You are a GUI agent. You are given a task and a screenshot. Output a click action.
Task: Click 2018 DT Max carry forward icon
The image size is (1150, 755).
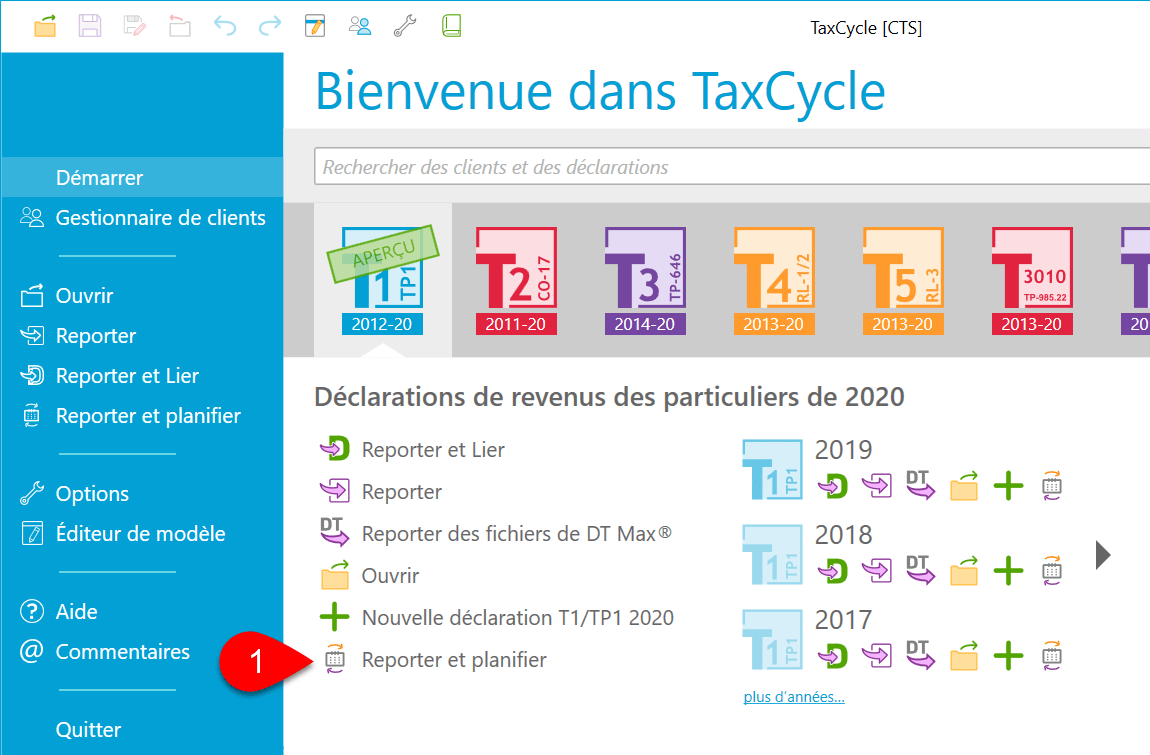(x=920, y=570)
